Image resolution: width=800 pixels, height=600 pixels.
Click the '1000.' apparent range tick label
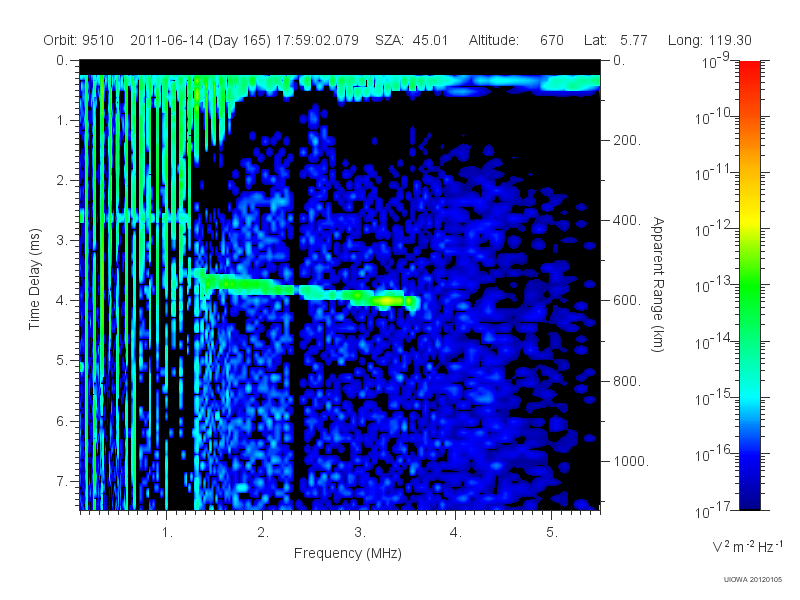click(x=631, y=461)
